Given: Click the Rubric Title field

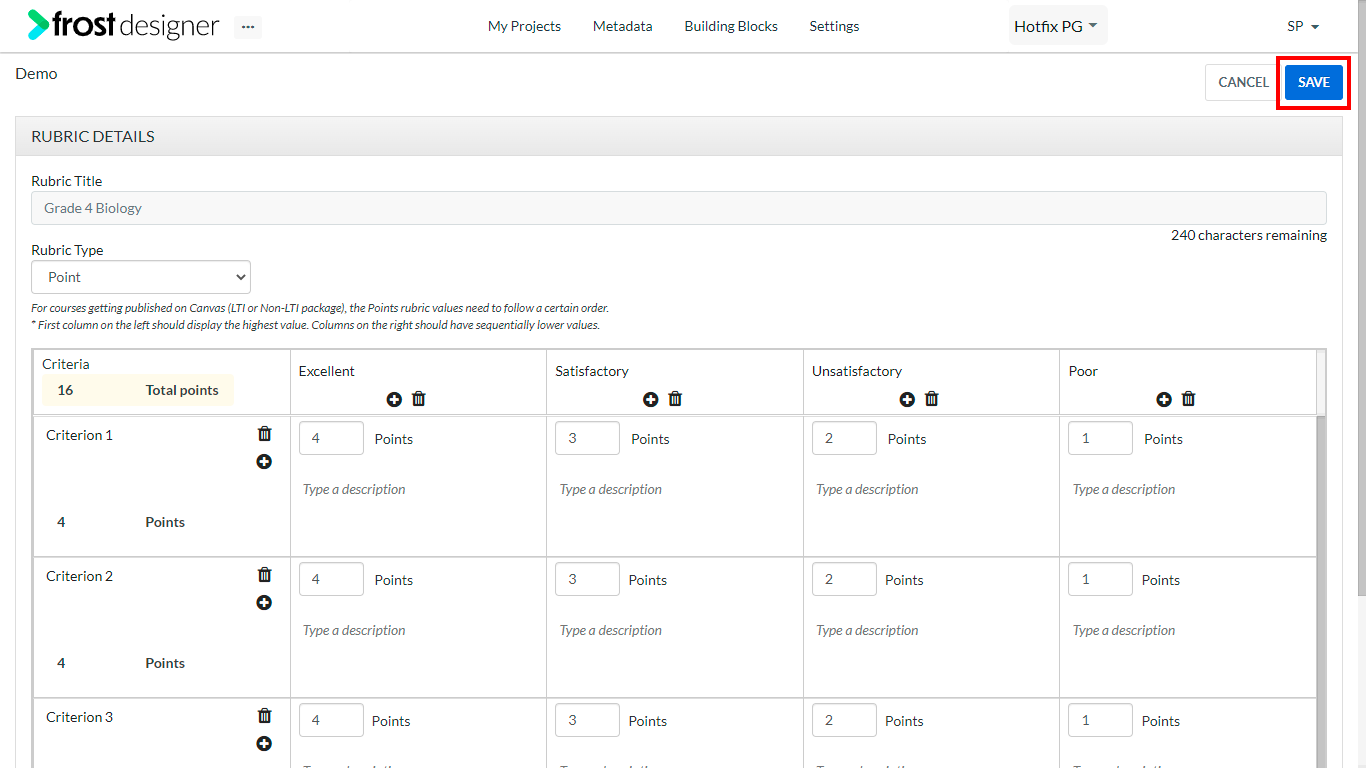Looking at the screenshot, I should point(679,208).
